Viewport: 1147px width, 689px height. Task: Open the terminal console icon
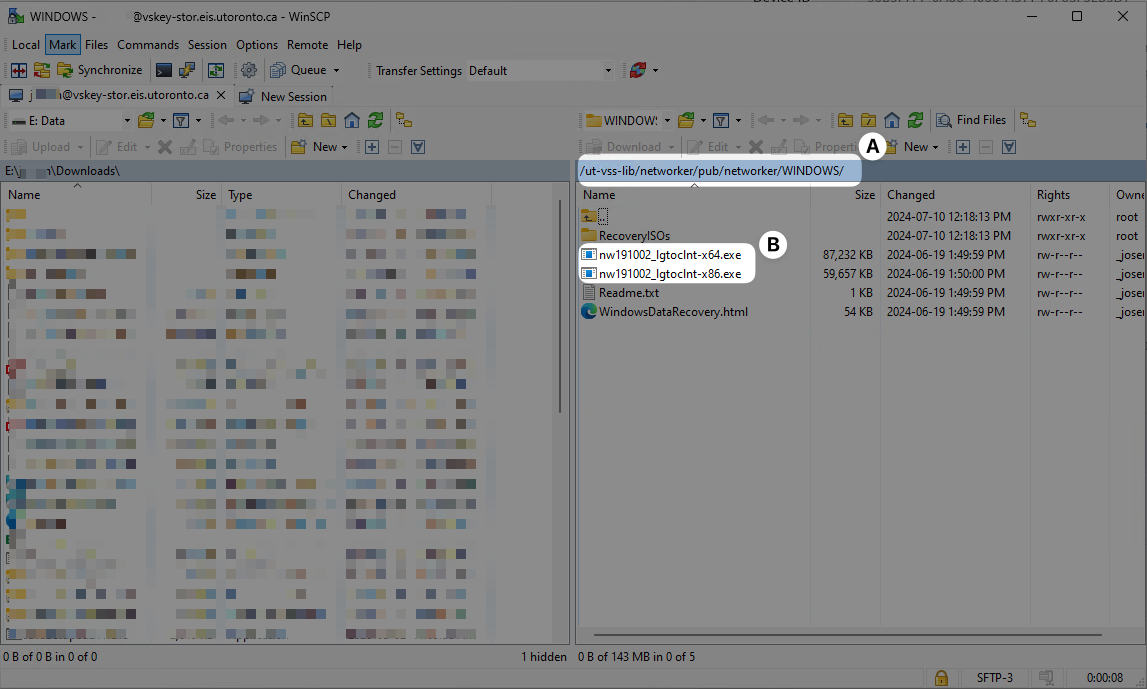(164, 70)
